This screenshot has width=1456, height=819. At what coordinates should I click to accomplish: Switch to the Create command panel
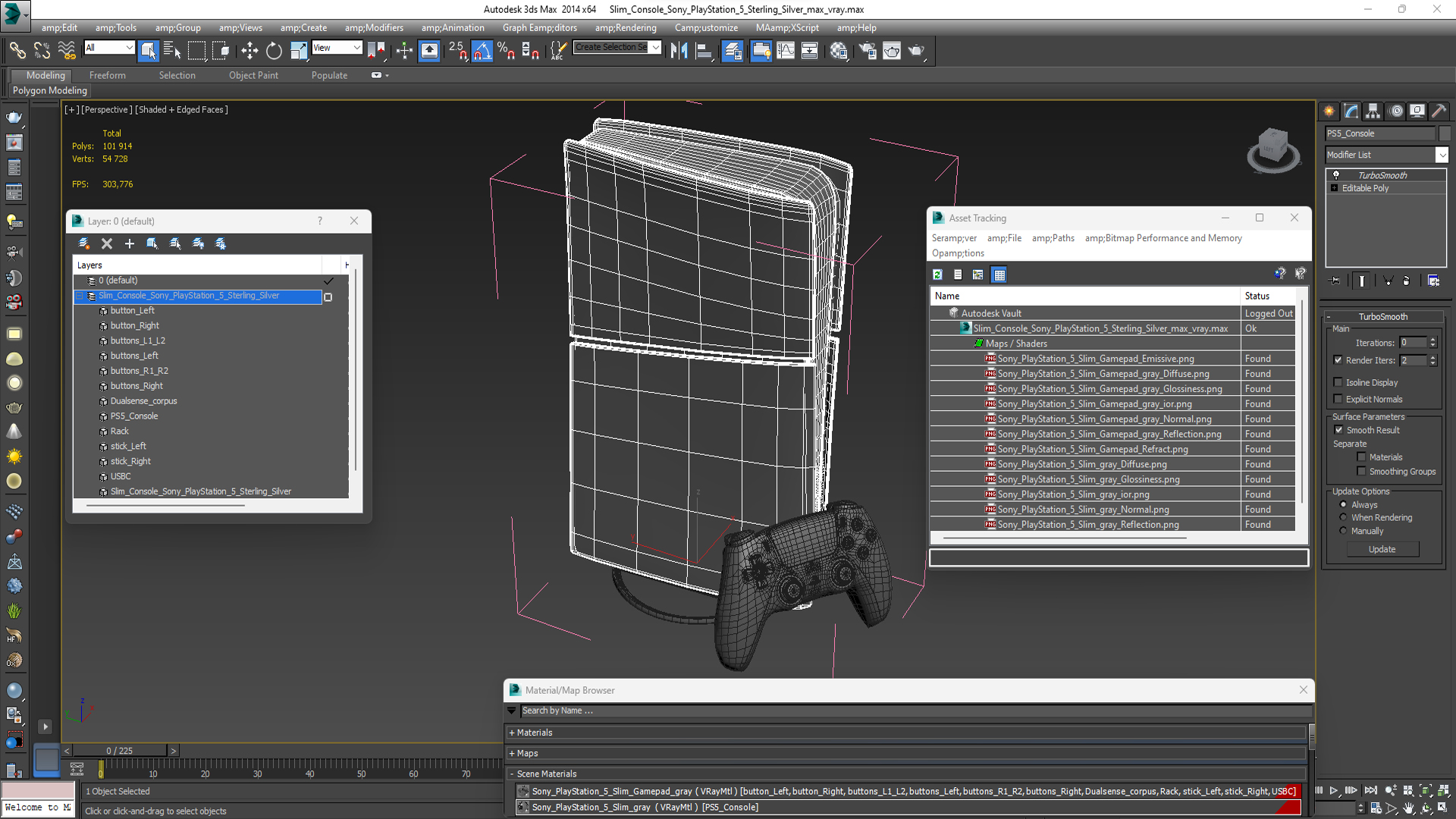click(x=1329, y=111)
